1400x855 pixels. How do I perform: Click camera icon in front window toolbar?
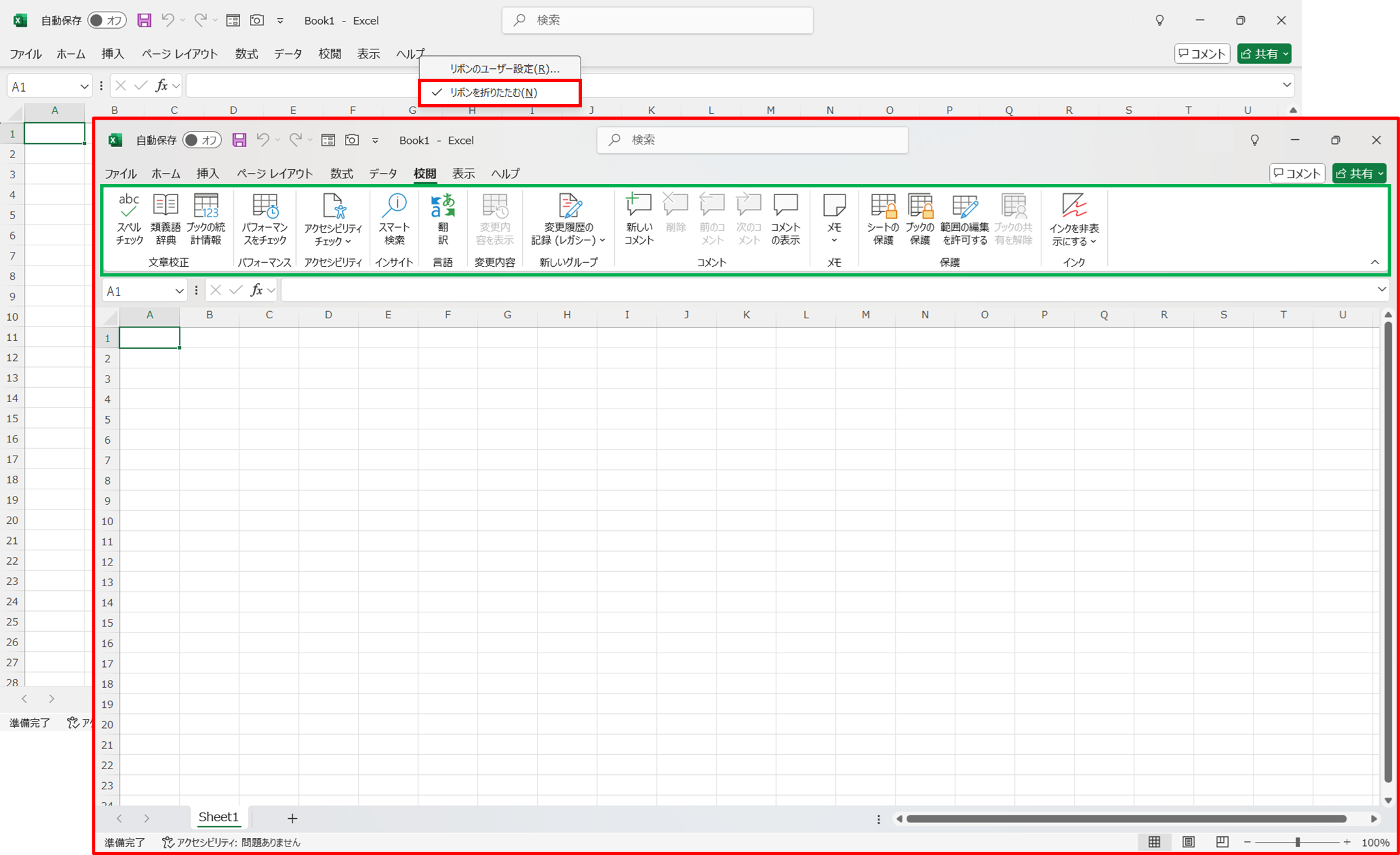[352, 140]
